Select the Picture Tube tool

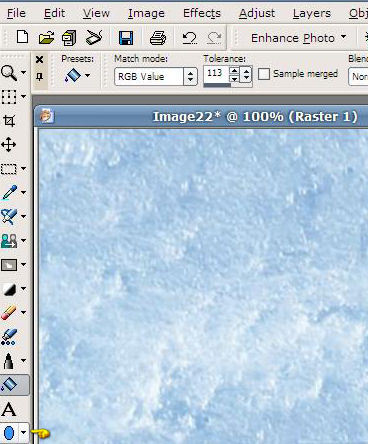coord(9,337)
